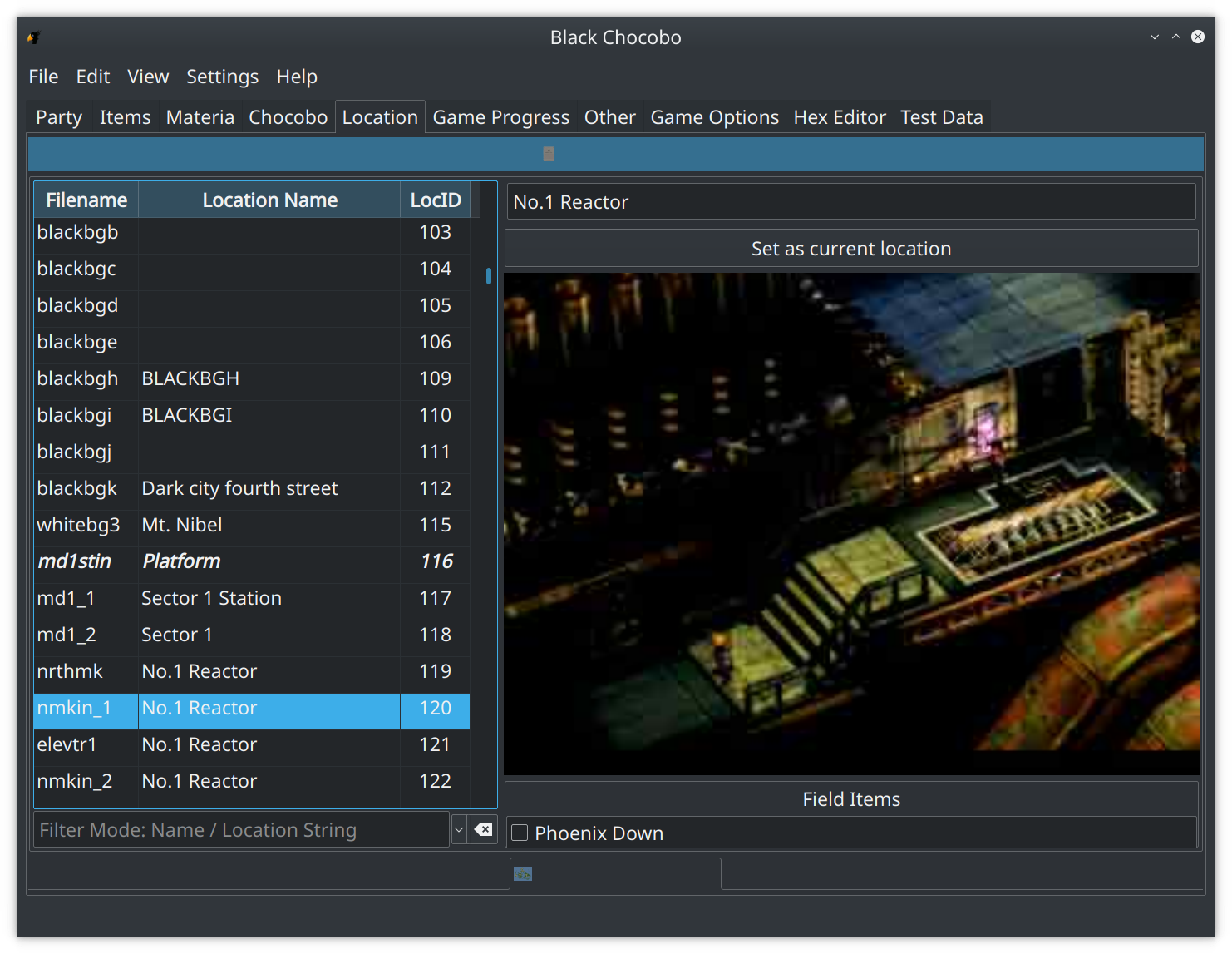Viewport: 1232px width, 954px height.
Task: Toggle the Phoenix Down checkbox
Action: click(520, 833)
